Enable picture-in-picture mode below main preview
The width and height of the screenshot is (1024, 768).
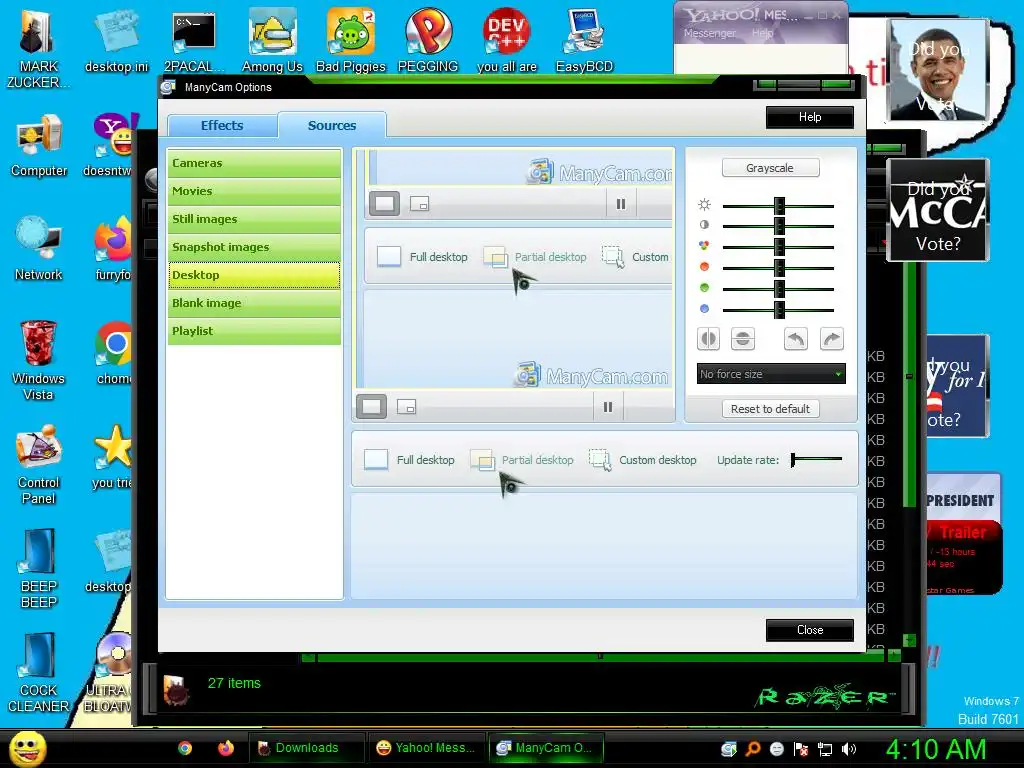[x=406, y=408]
